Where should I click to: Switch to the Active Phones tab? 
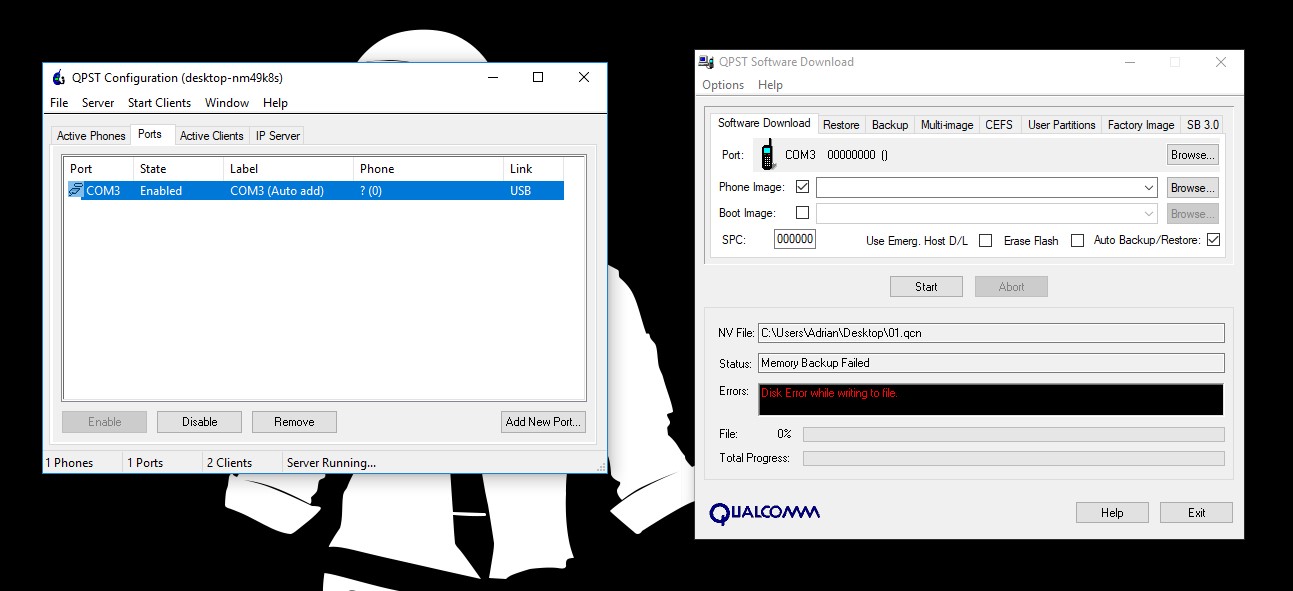point(91,136)
